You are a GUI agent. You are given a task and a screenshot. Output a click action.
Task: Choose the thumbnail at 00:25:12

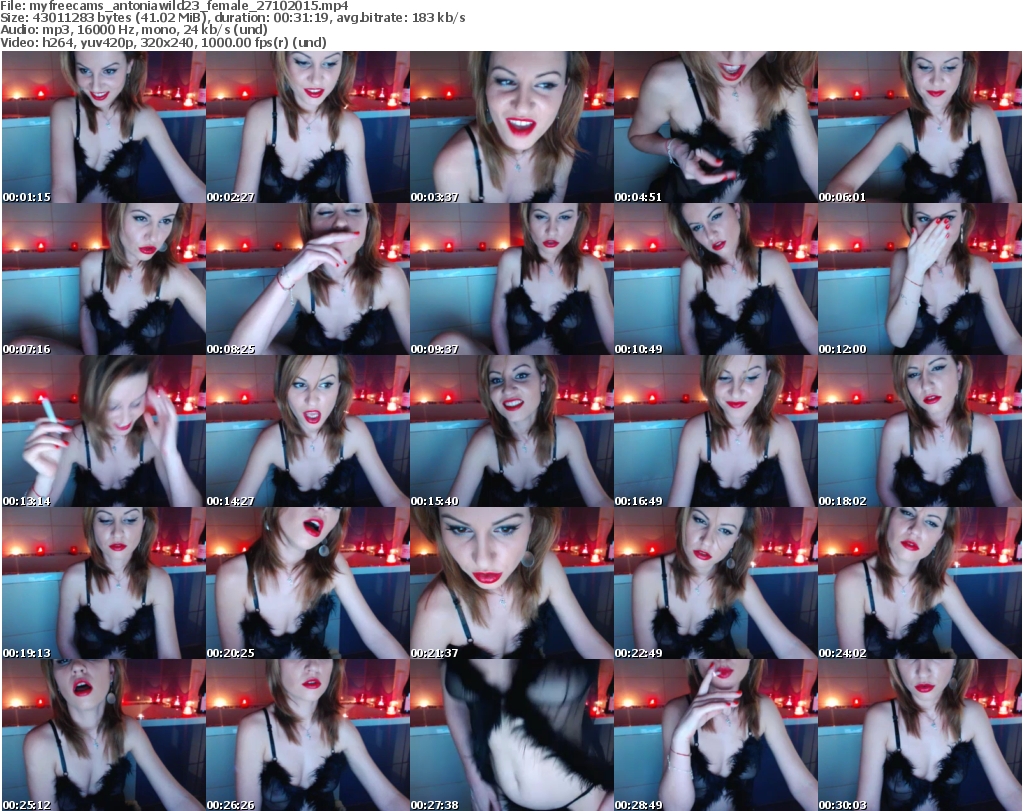104,735
